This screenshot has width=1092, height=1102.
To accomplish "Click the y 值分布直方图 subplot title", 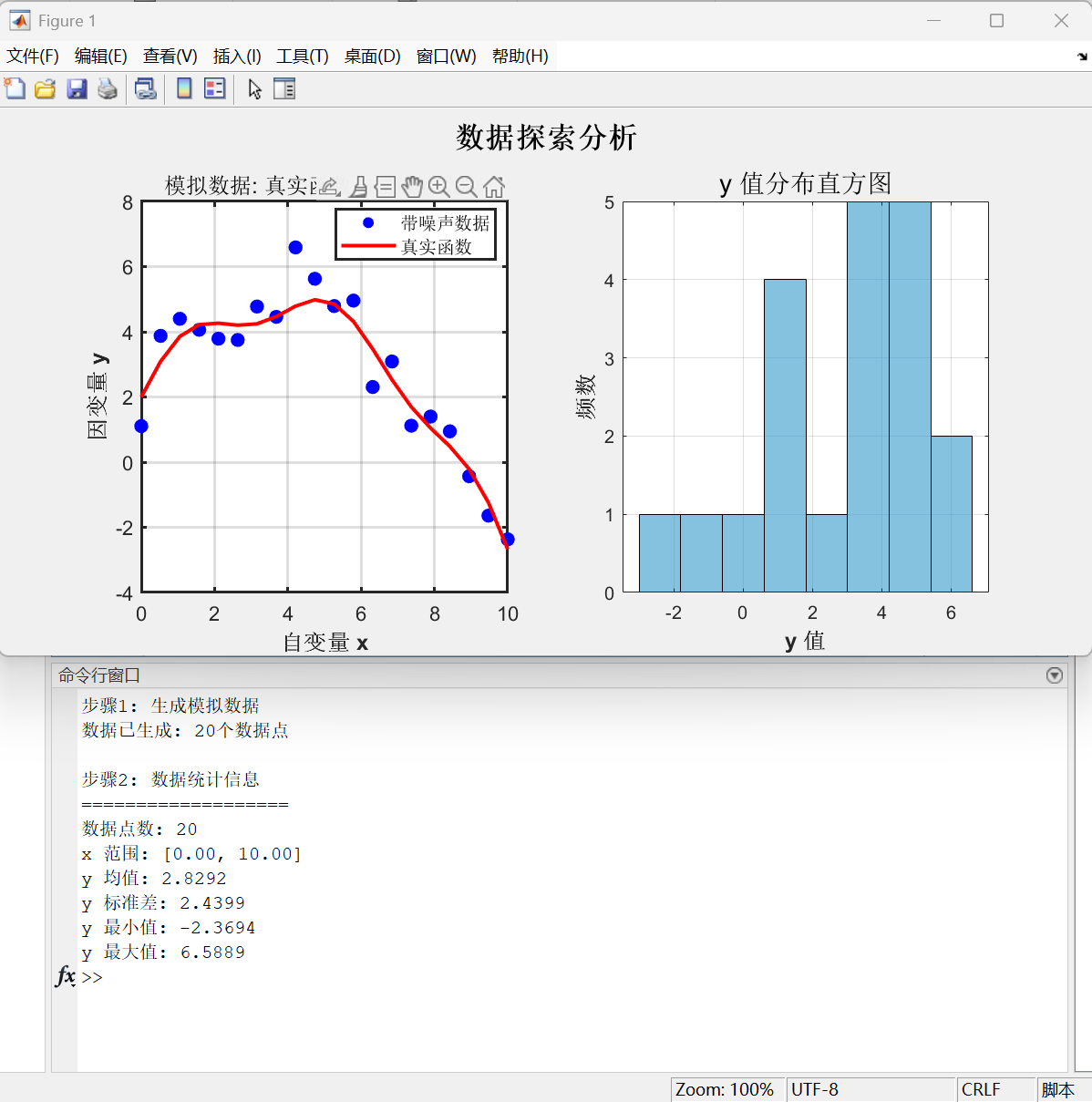I will click(x=805, y=183).
